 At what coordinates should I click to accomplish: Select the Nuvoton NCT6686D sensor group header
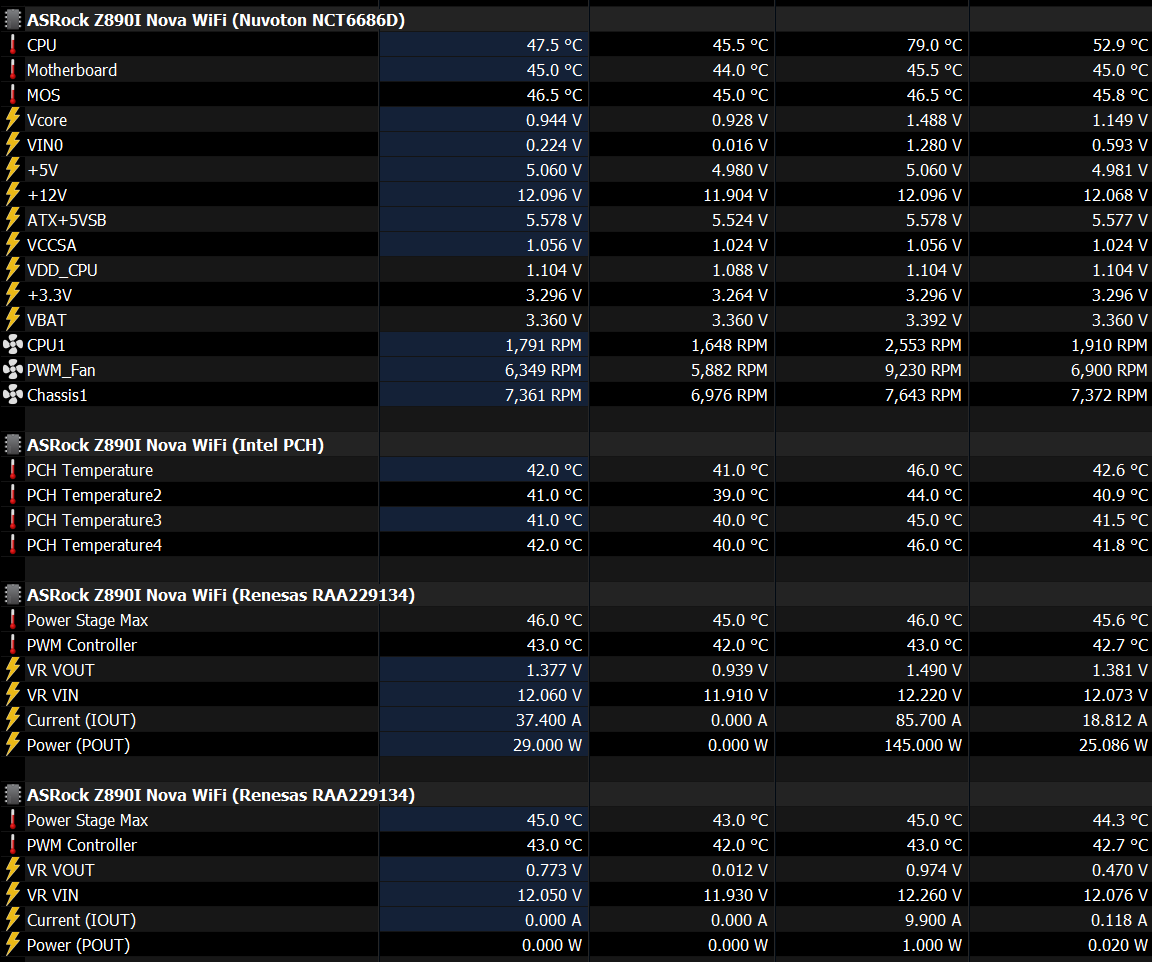point(215,20)
